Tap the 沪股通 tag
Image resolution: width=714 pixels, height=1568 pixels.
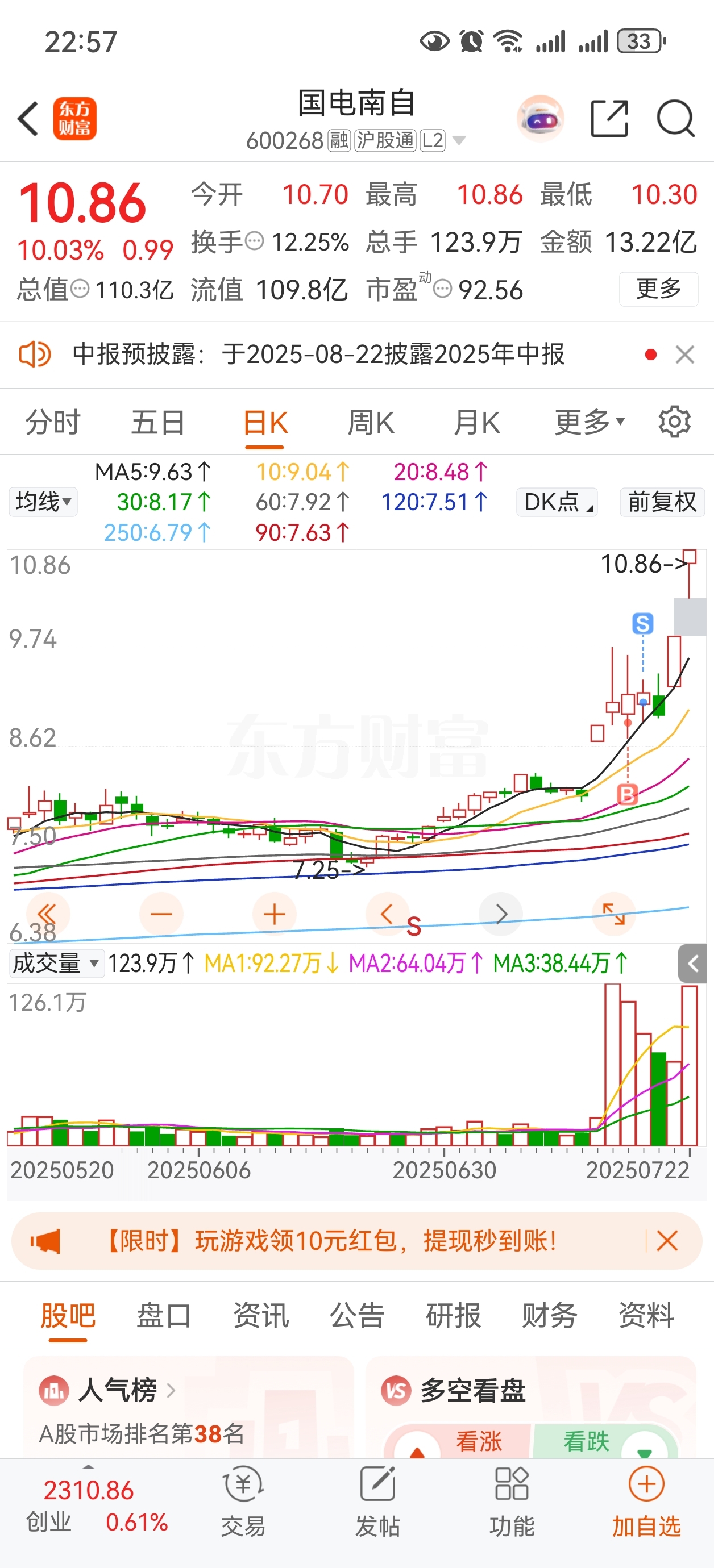pyautogui.click(x=385, y=141)
